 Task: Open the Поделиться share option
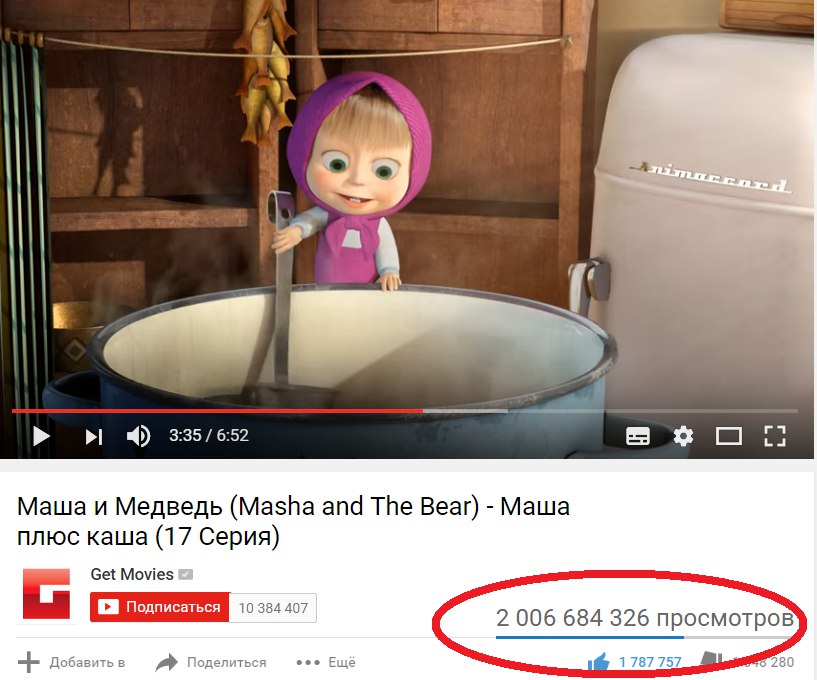tap(227, 662)
